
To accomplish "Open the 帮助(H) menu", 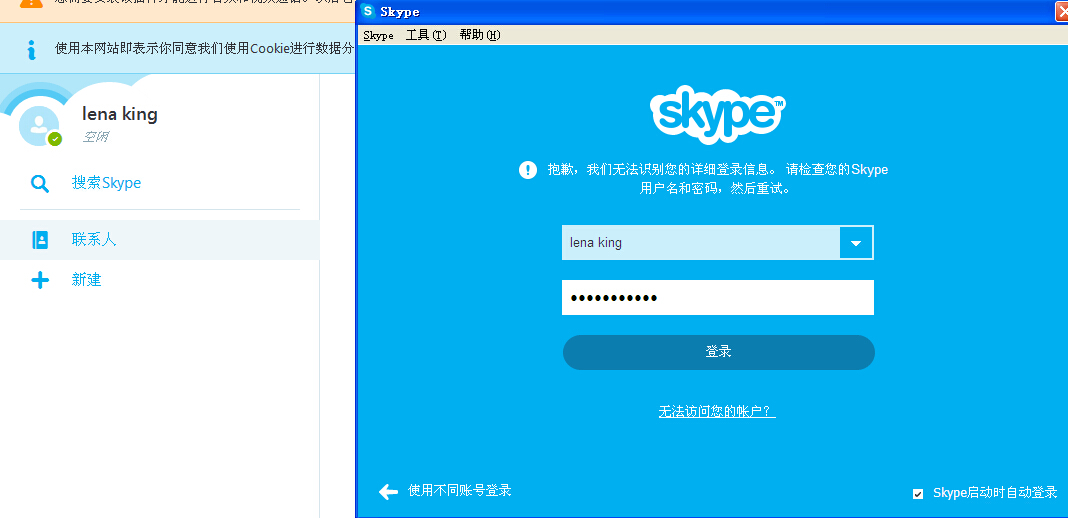I will pyautogui.click(x=480, y=35).
